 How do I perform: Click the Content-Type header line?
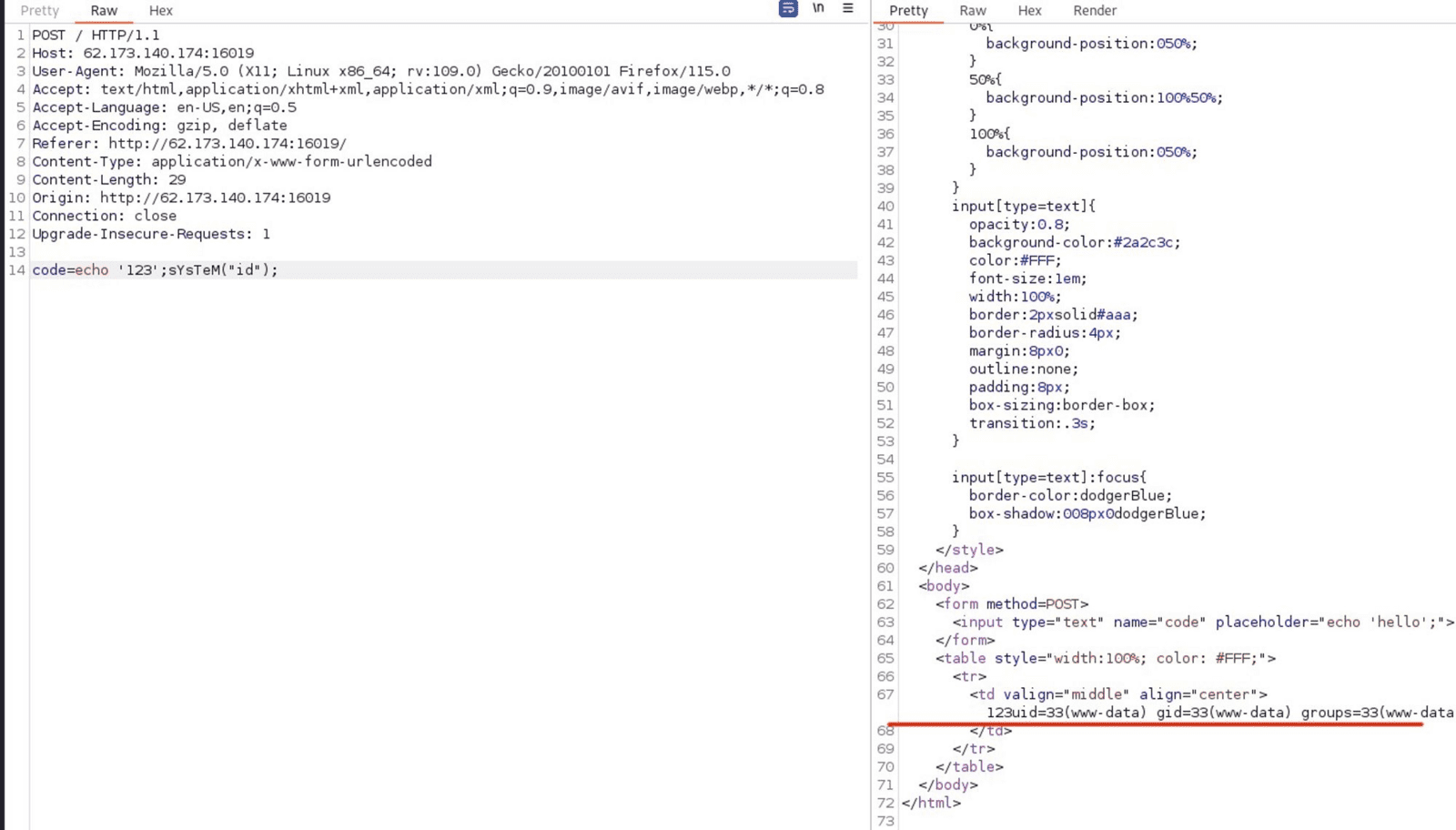tap(232, 162)
